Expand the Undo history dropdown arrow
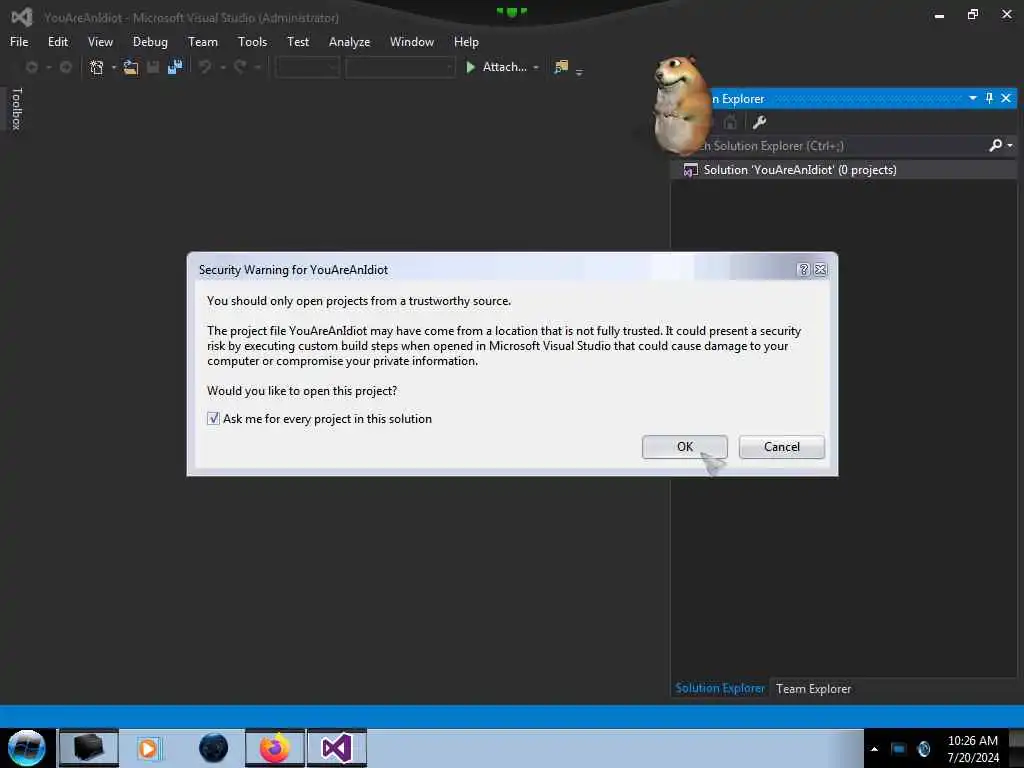This screenshot has height=768, width=1024. click(x=223, y=67)
